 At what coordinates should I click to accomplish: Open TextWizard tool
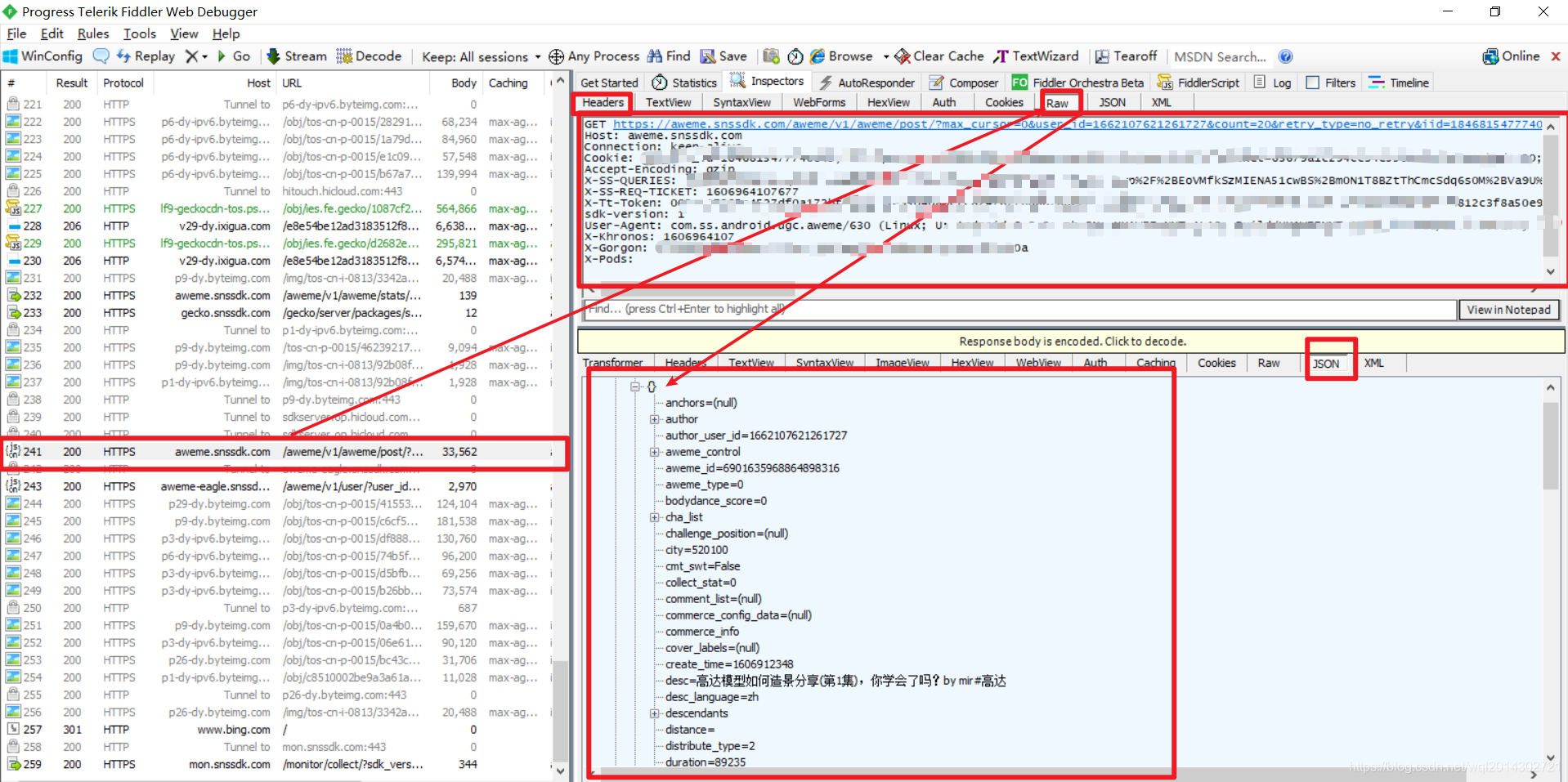point(1036,56)
